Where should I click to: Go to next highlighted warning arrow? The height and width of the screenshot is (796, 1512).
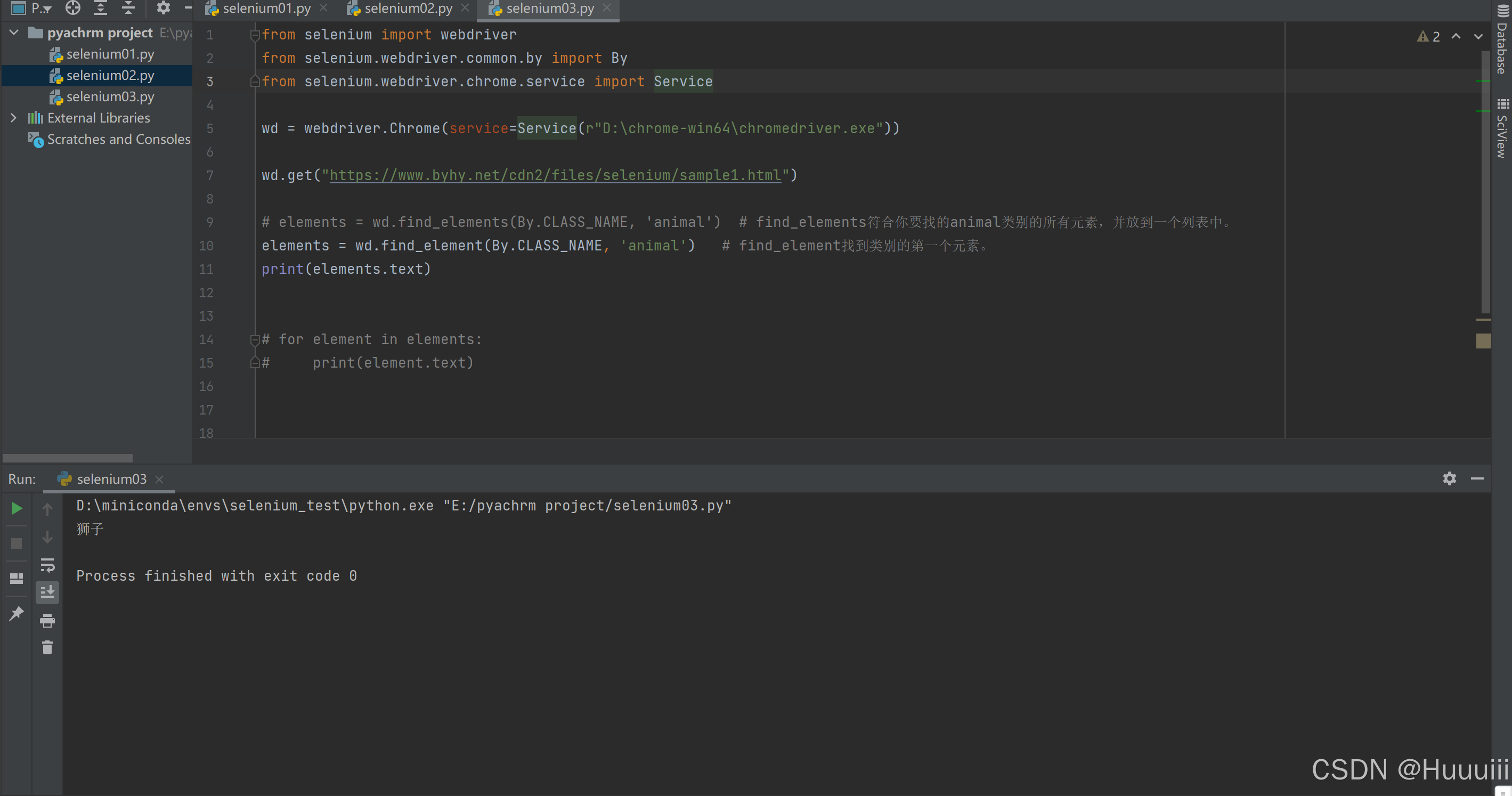(1478, 36)
